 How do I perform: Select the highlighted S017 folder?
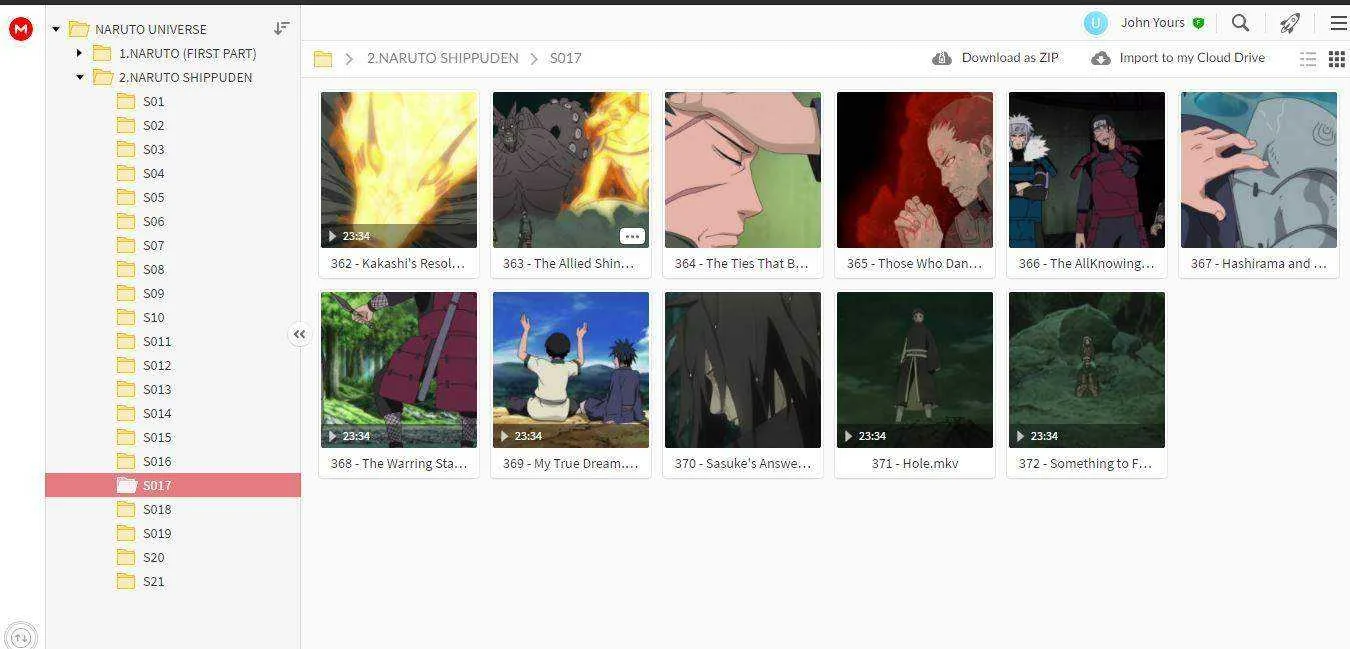coord(173,485)
